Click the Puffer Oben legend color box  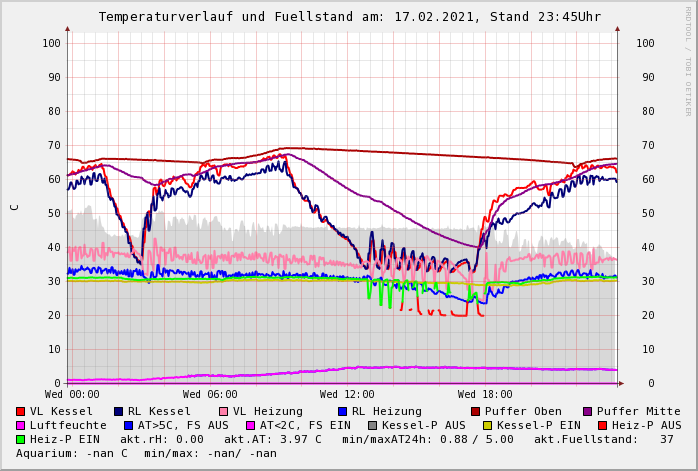click(476, 411)
